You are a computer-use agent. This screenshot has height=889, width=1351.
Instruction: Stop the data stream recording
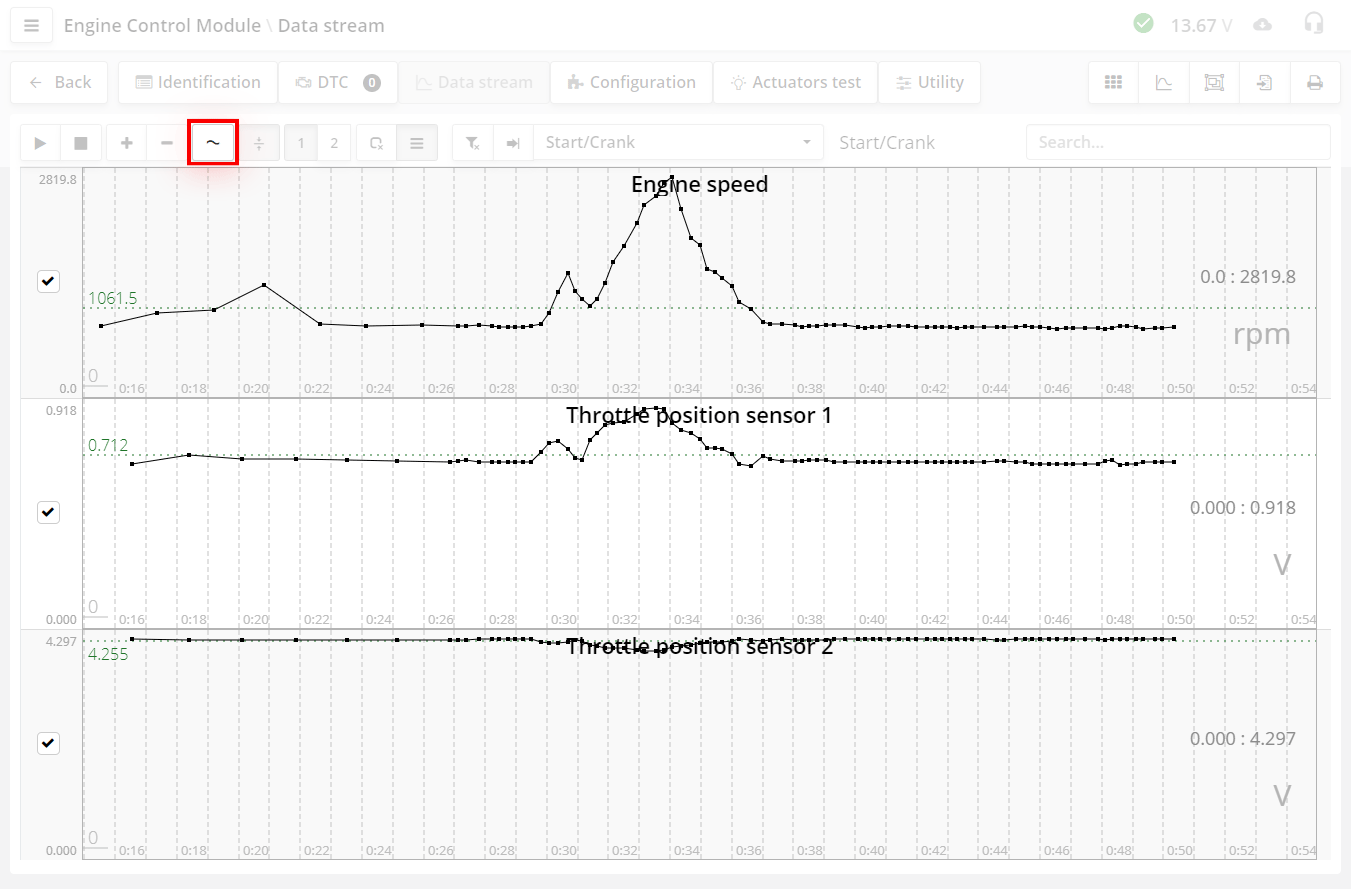tap(80, 143)
